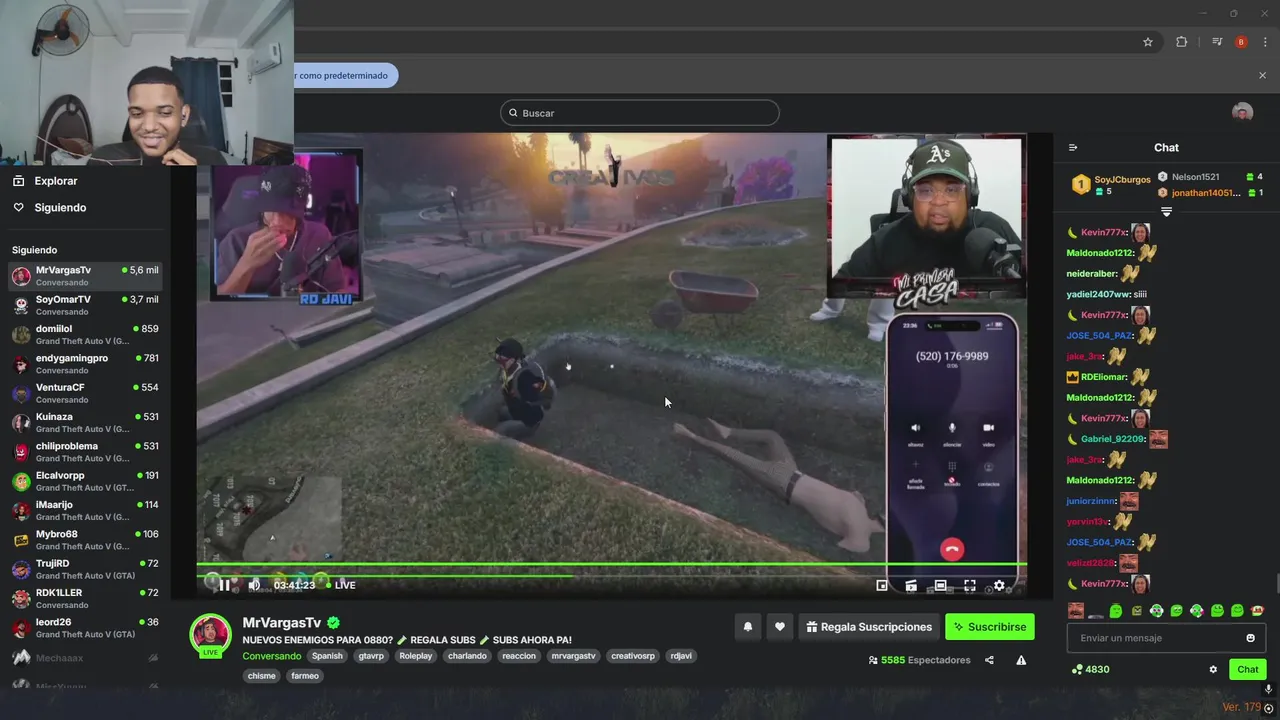
Task: Open Elcalvorpp channel in sidebar
Action: pyautogui.click(x=85, y=481)
